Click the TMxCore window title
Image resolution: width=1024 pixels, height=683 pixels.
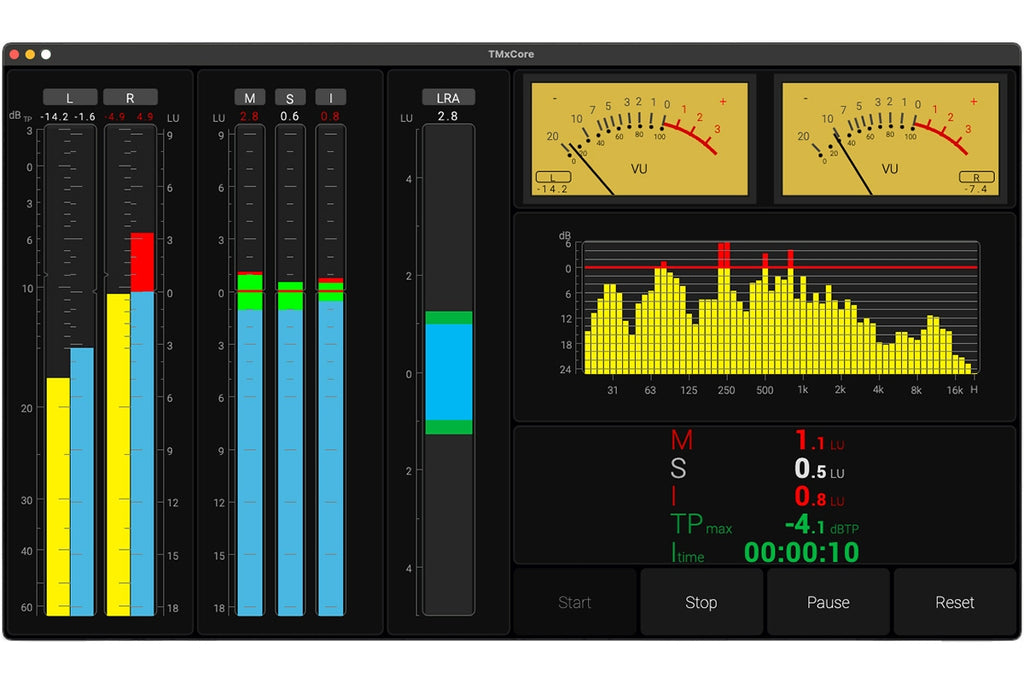click(x=511, y=54)
